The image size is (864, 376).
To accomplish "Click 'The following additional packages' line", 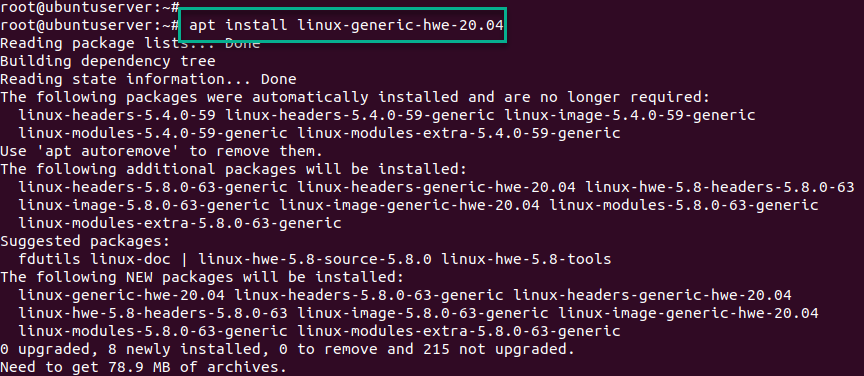I will tap(234, 169).
